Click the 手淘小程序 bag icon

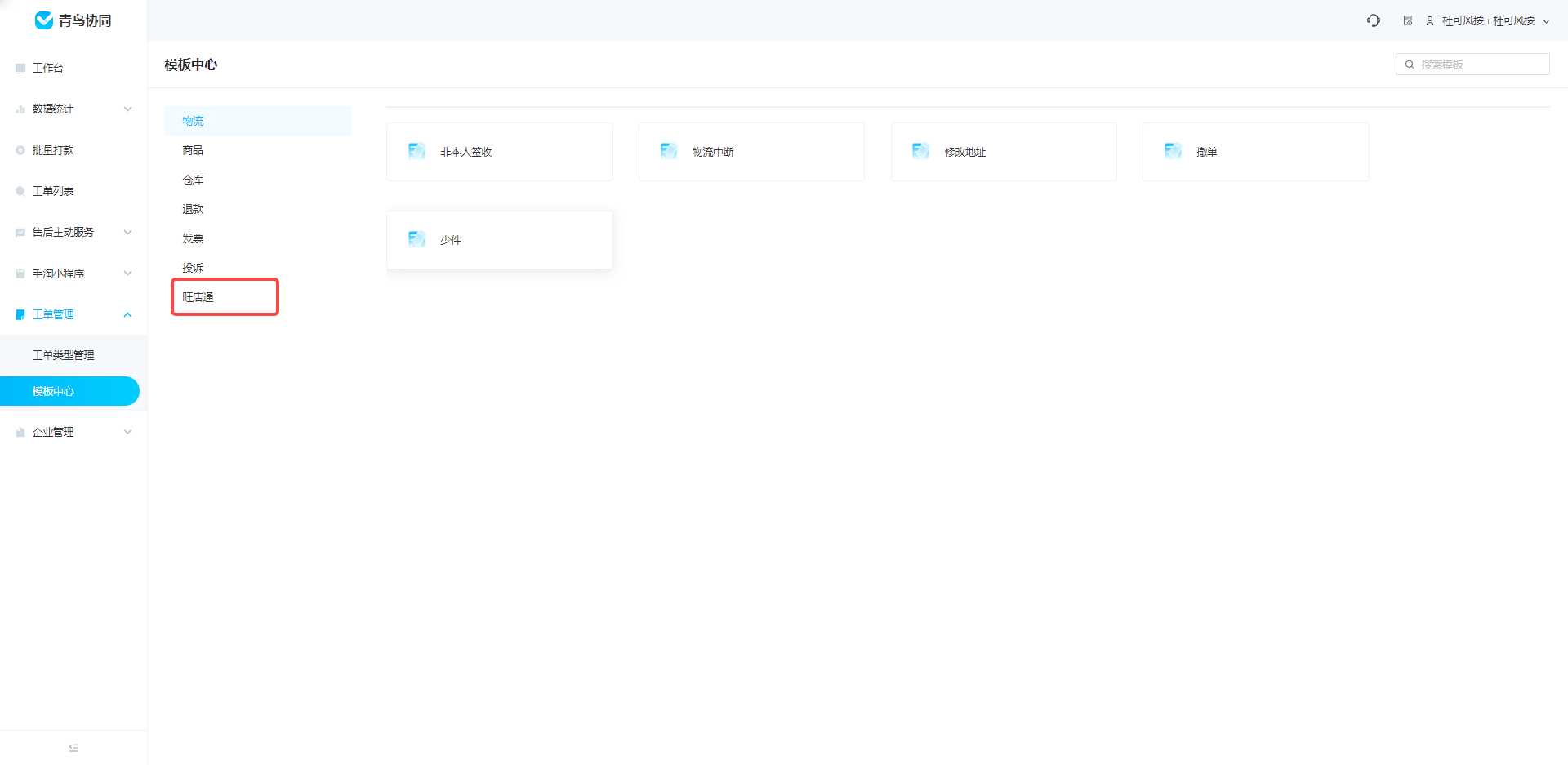click(20, 274)
